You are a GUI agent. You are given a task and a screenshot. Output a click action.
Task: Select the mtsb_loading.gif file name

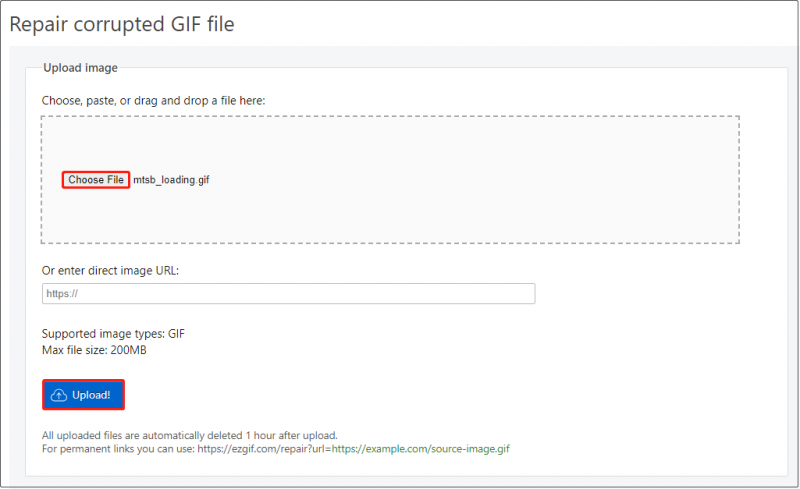[x=171, y=180]
